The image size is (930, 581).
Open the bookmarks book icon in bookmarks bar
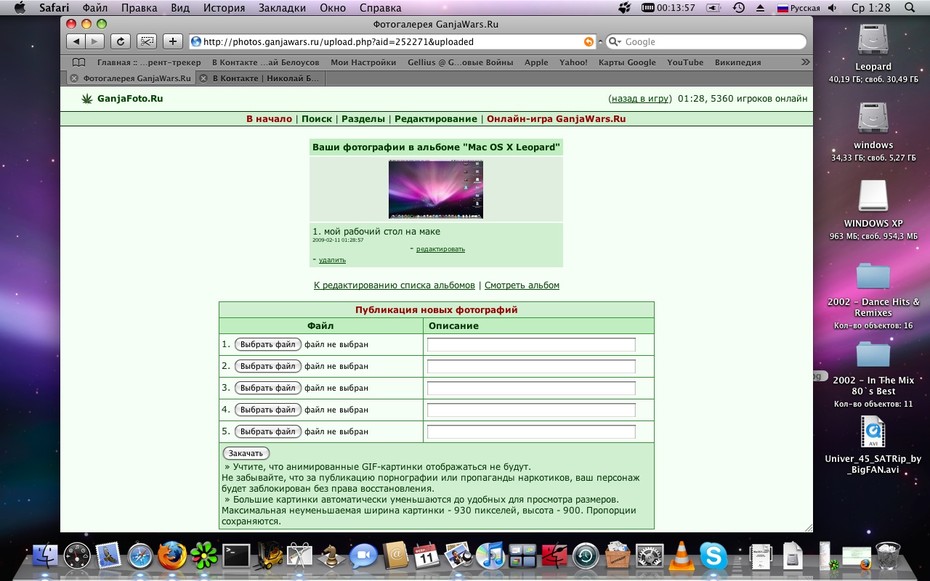tap(78, 62)
